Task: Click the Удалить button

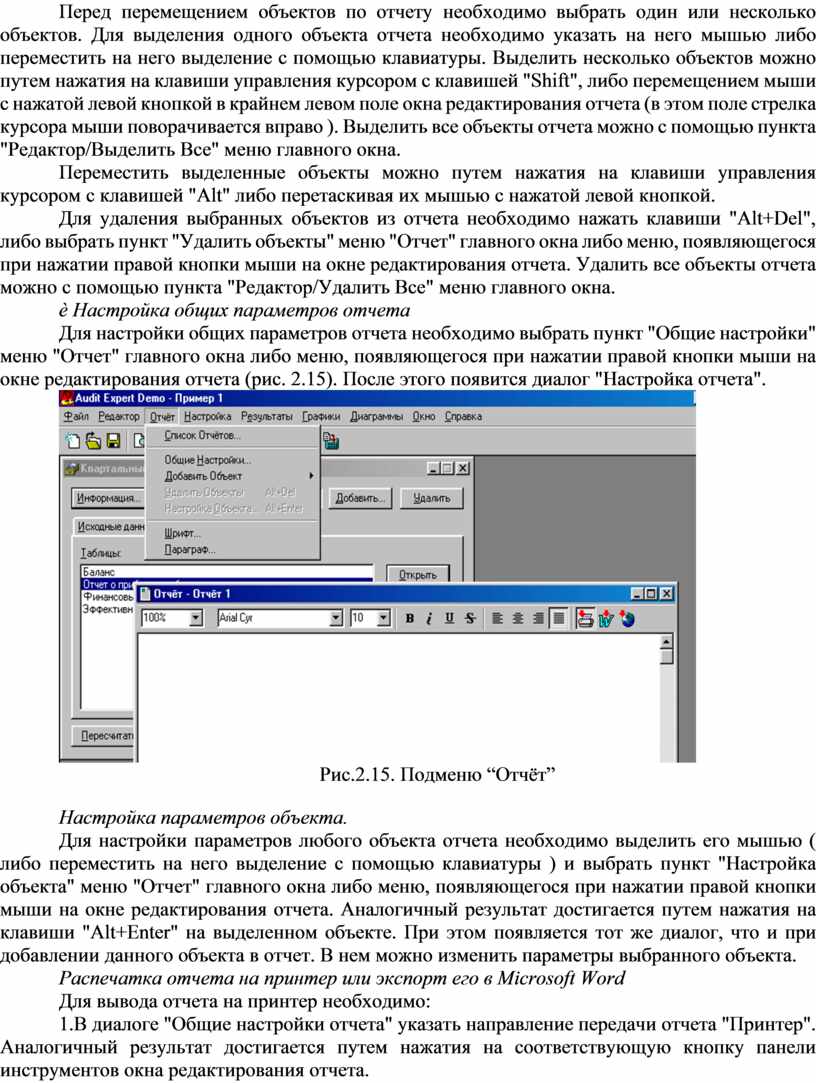Action: 432,498
